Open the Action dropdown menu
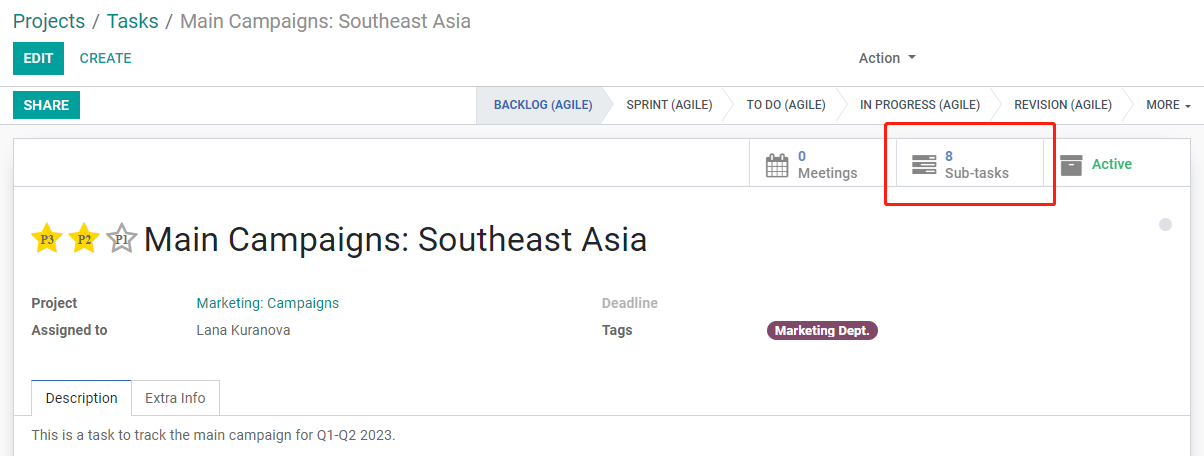This screenshot has width=1204, height=456. (x=887, y=58)
